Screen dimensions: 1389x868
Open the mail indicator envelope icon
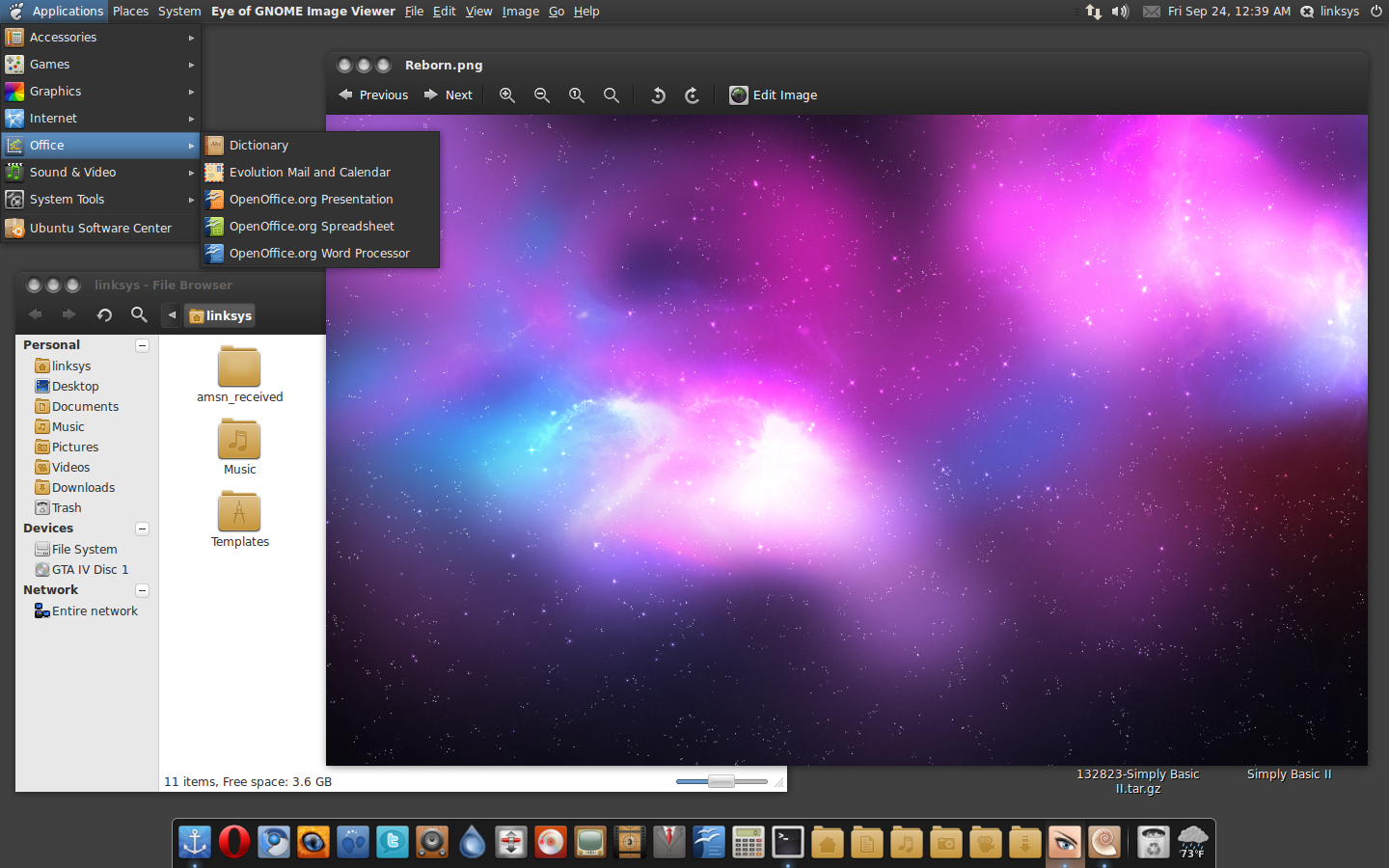(1152, 11)
